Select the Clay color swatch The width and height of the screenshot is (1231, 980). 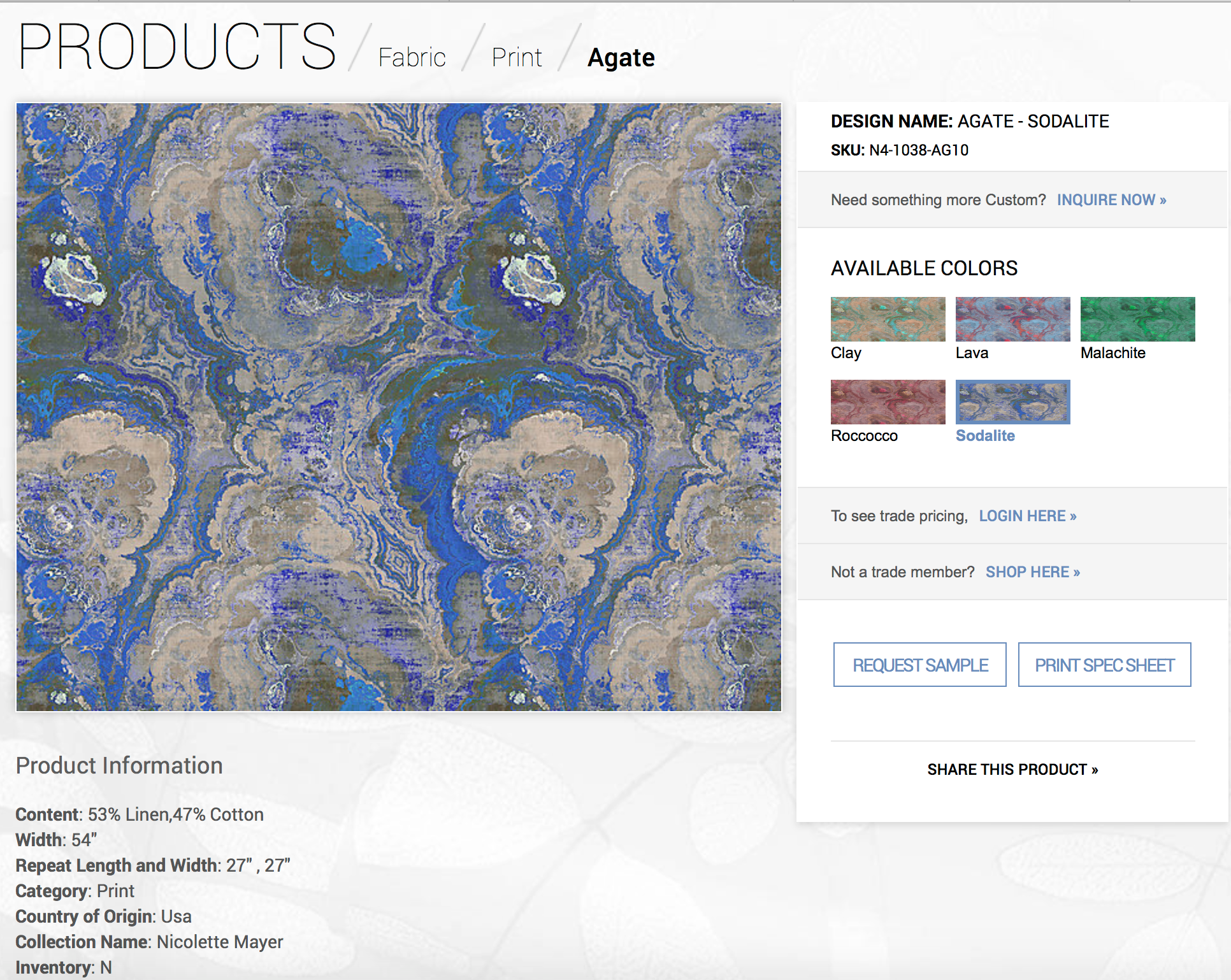888,319
